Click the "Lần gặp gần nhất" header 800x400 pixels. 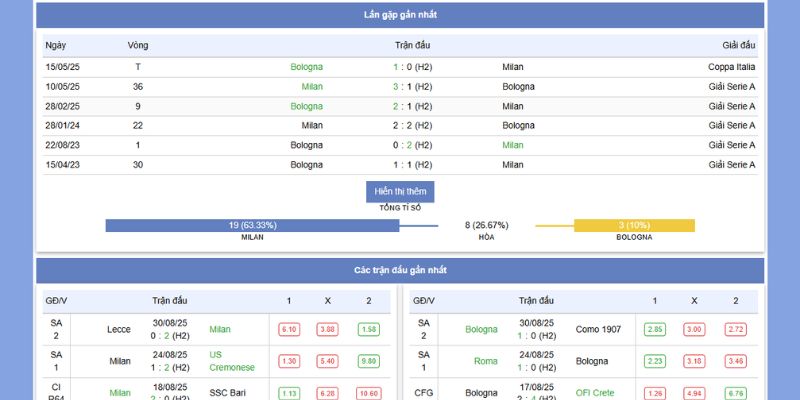click(400, 15)
